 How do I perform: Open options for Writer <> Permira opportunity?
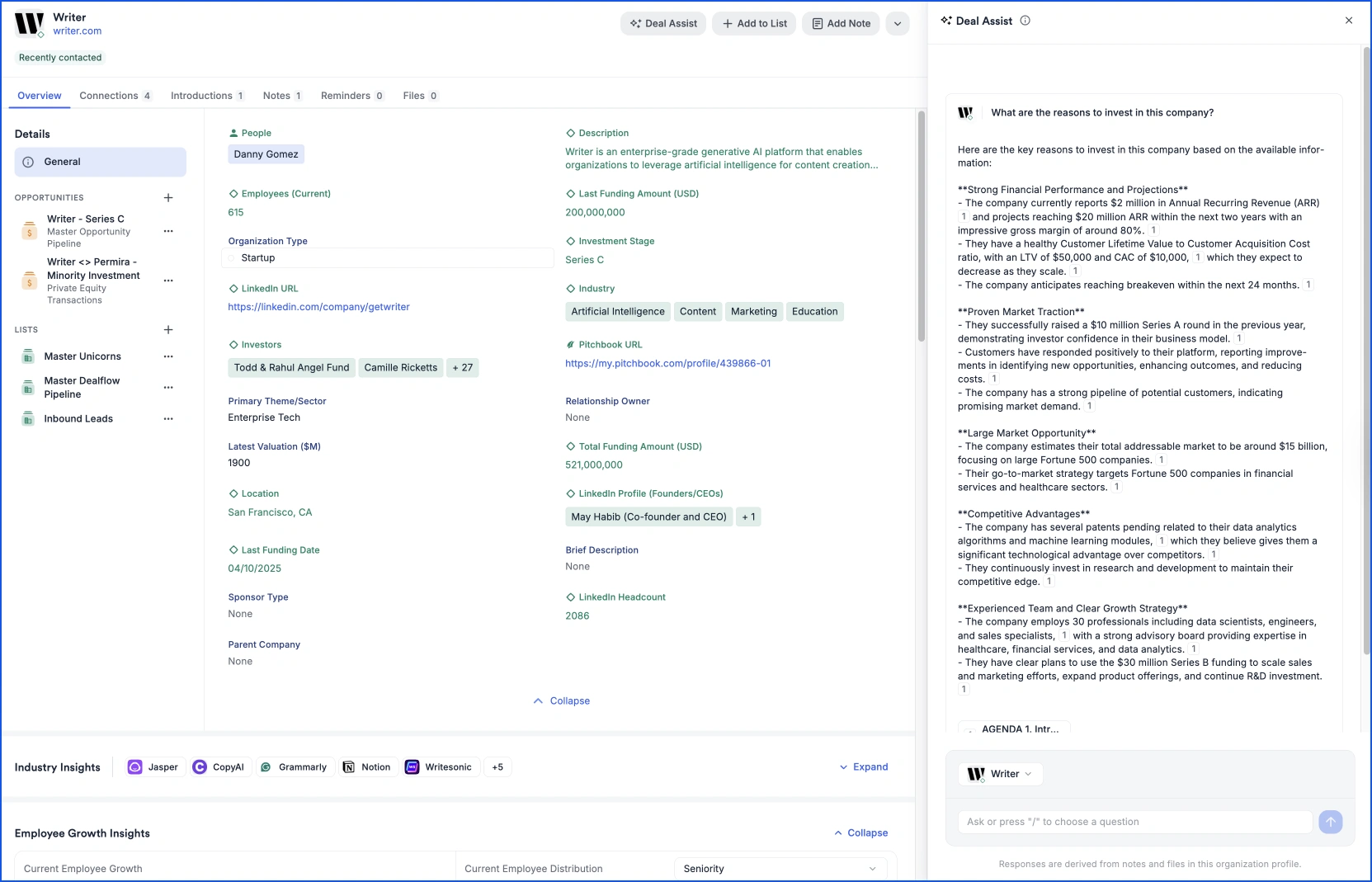pyautogui.click(x=168, y=281)
